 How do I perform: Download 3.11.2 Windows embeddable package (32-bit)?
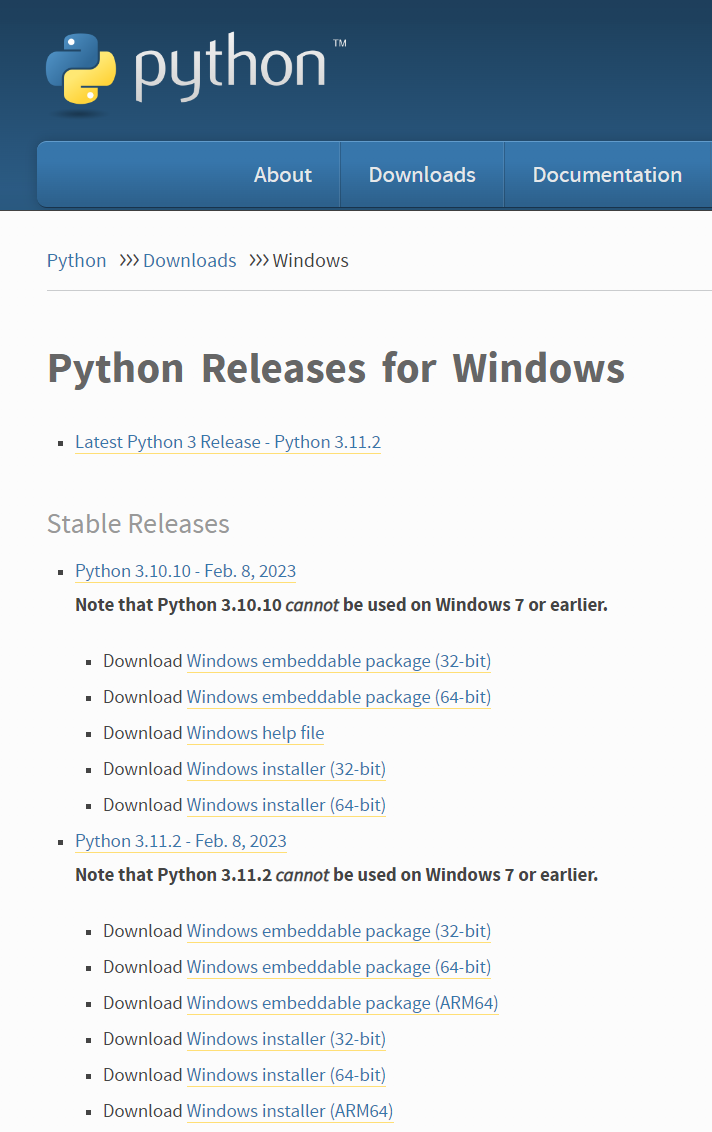pyautogui.click(x=339, y=931)
